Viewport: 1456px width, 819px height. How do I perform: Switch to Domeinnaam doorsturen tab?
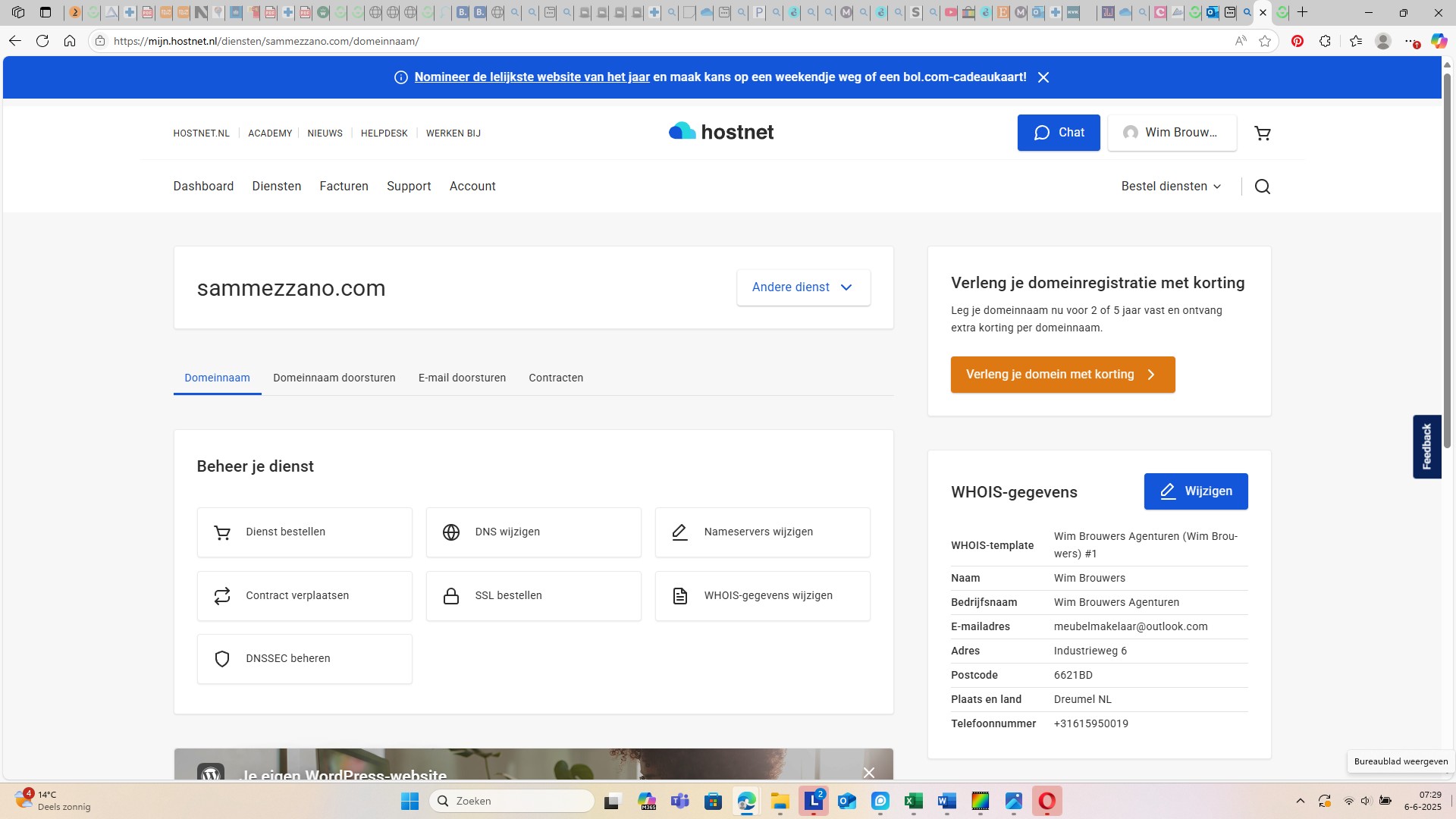pyautogui.click(x=334, y=378)
